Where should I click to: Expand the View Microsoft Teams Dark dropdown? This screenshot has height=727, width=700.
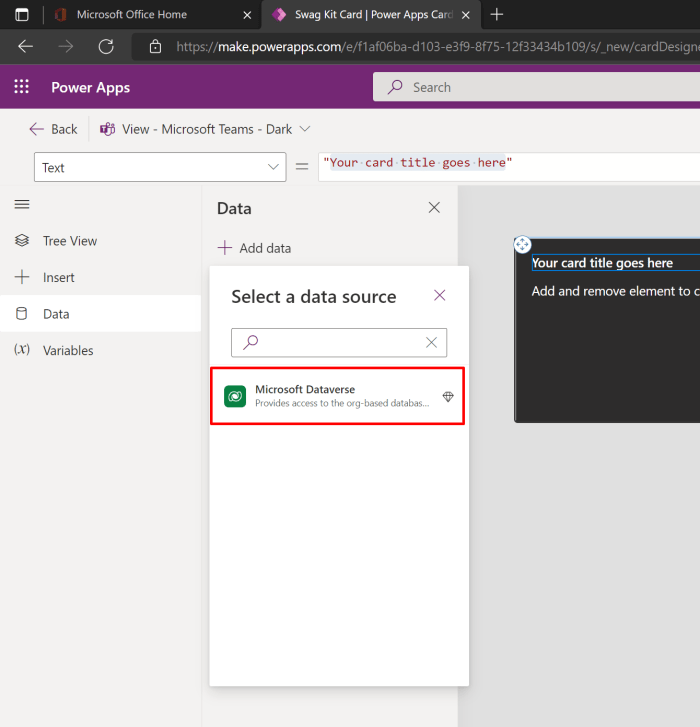pyautogui.click(x=305, y=129)
